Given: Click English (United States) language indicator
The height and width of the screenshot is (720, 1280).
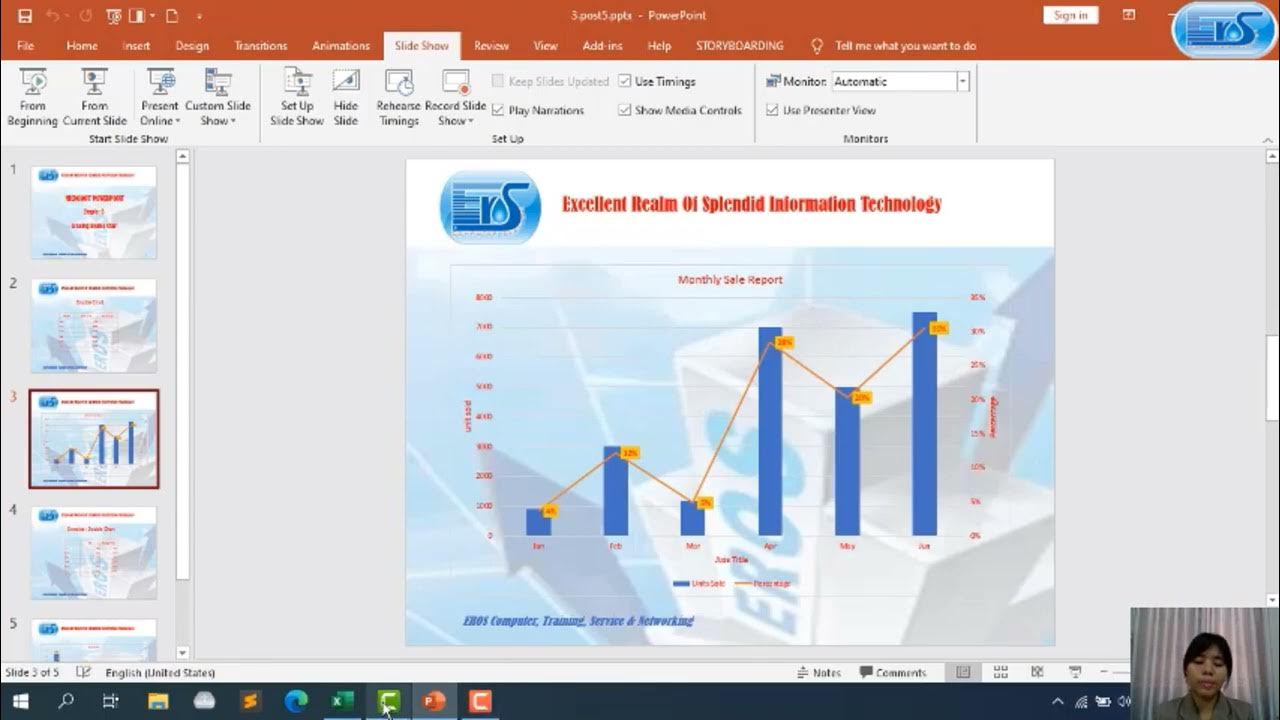Looking at the screenshot, I should click(160, 672).
